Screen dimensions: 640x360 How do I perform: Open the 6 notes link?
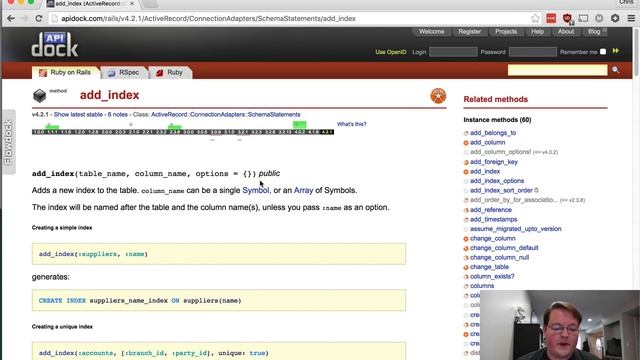(118, 114)
